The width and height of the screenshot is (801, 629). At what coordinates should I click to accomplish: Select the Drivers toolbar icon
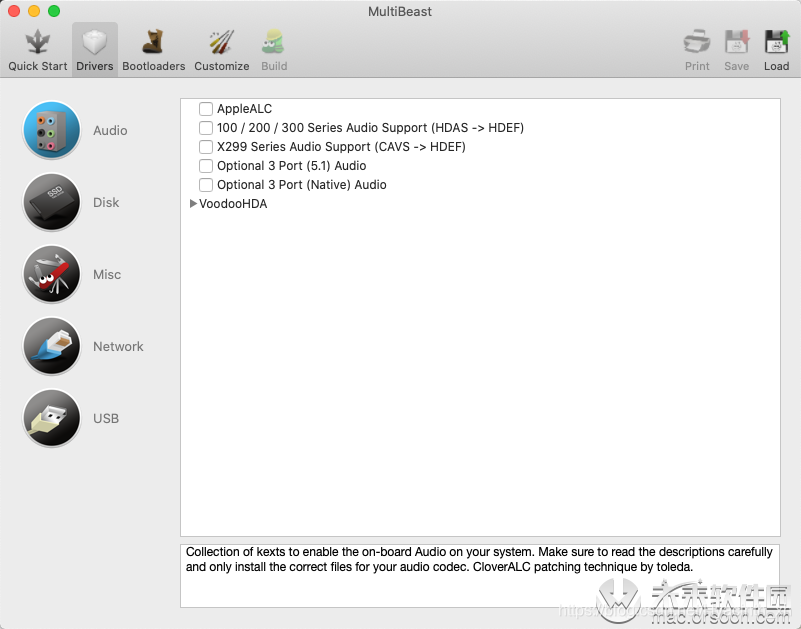coord(95,50)
